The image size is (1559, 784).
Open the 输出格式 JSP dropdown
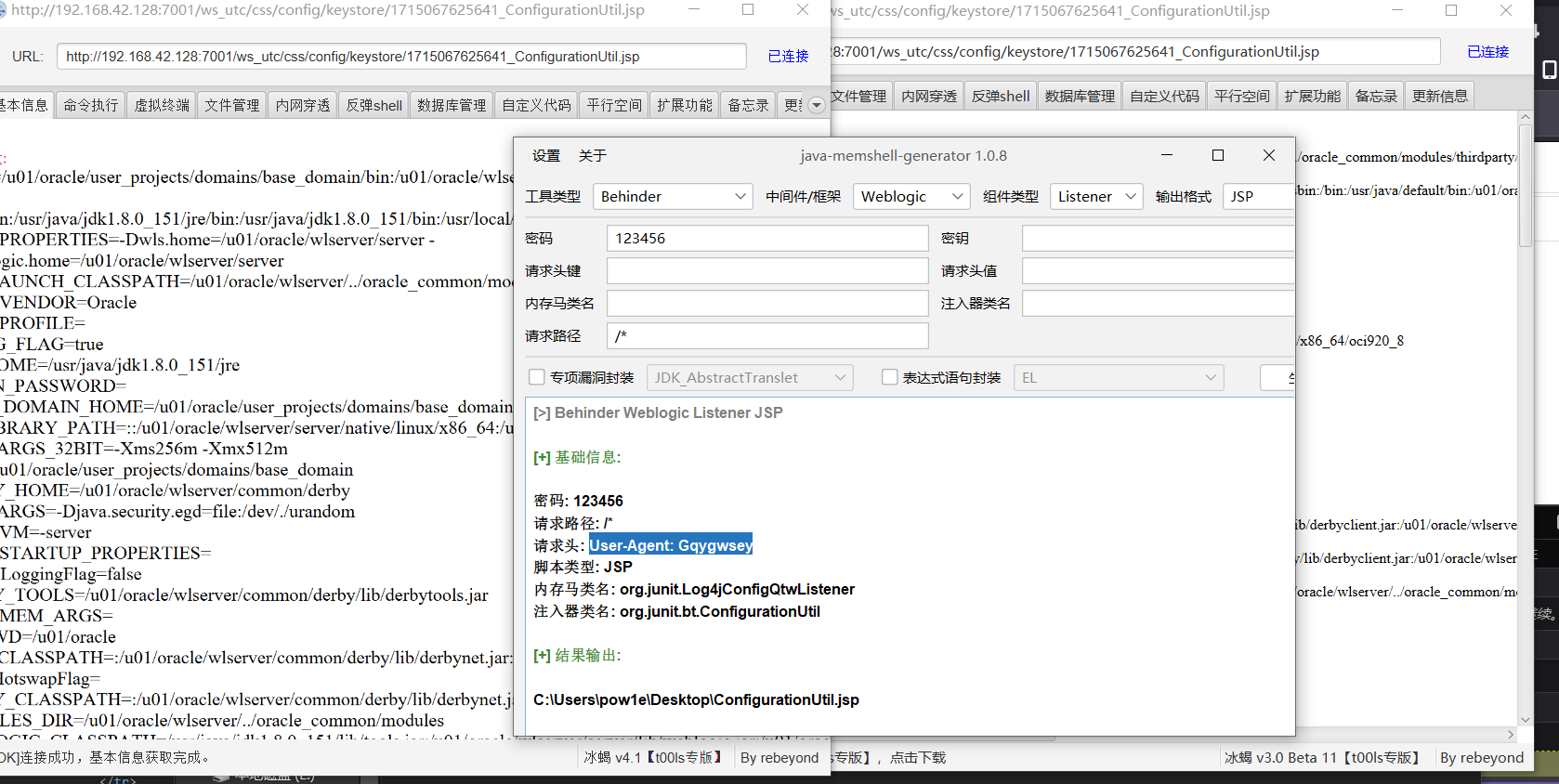[1258, 196]
